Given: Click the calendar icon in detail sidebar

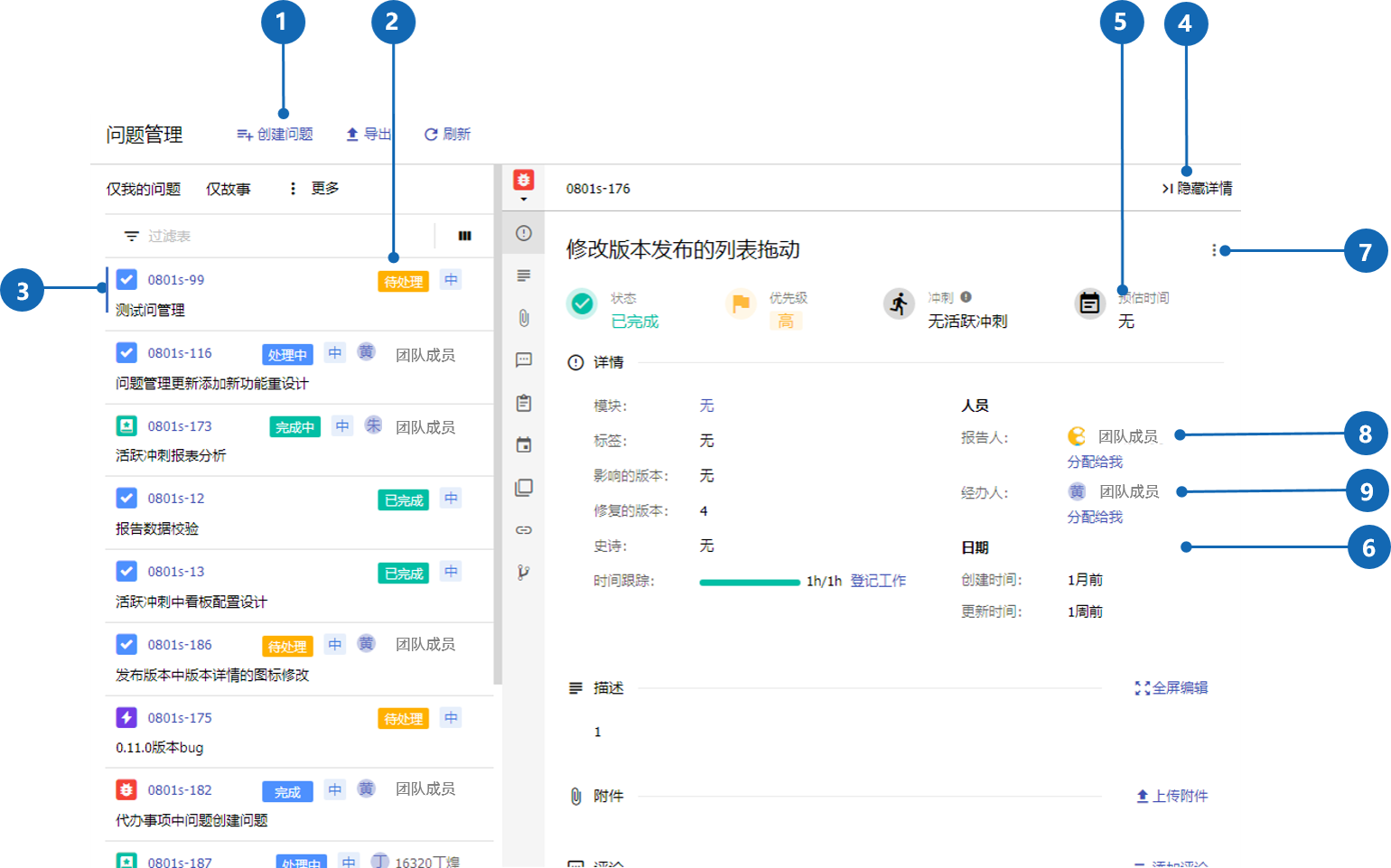Looking at the screenshot, I should coord(524,445).
